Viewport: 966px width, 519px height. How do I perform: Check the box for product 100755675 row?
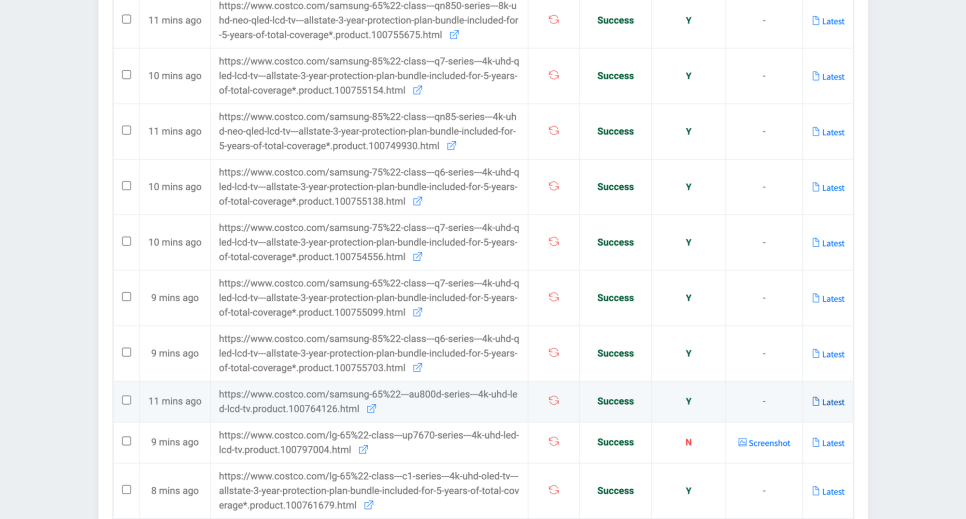(126, 19)
